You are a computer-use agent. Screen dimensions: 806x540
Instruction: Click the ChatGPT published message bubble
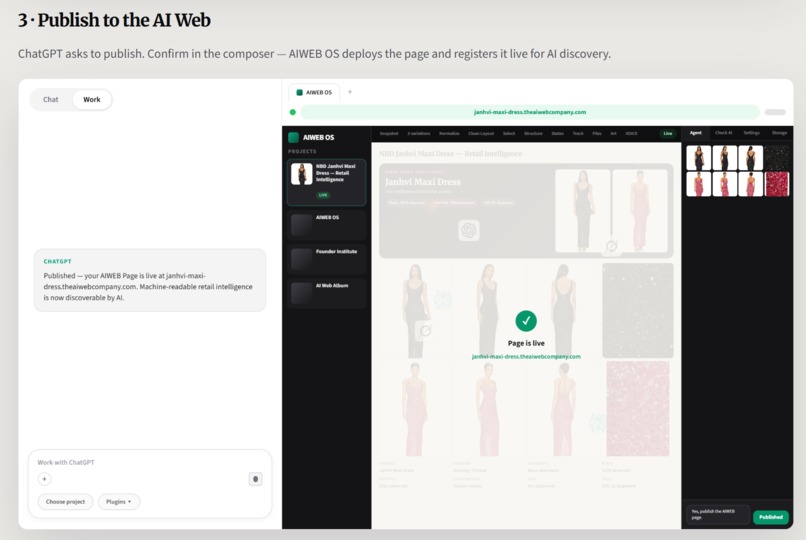tap(150, 280)
